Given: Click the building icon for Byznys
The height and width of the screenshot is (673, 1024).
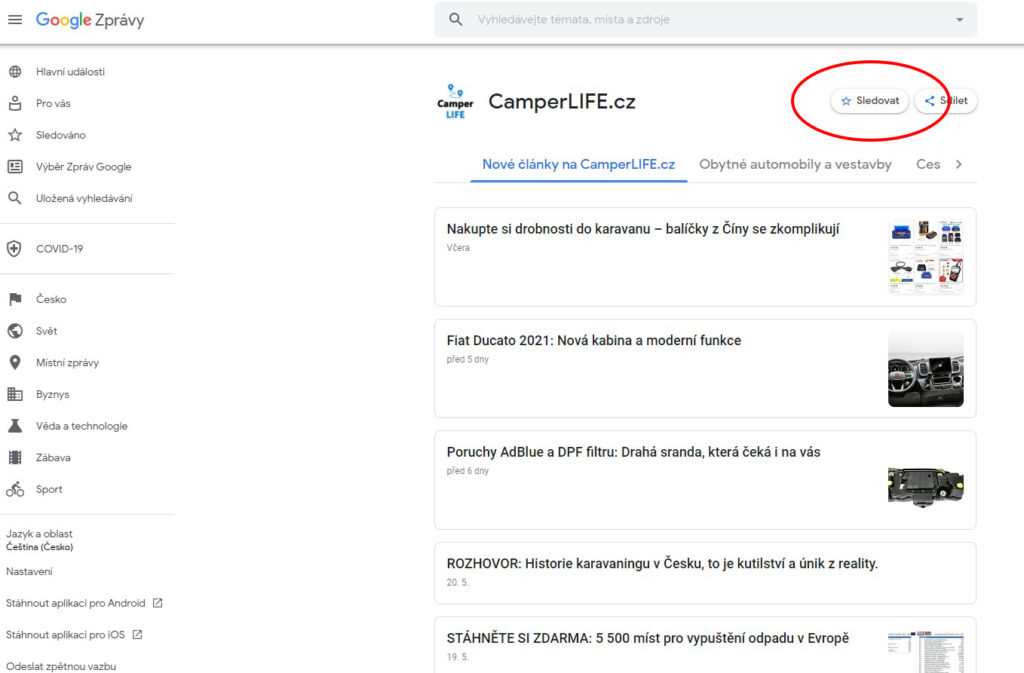Looking at the screenshot, I should pos(15,394).
